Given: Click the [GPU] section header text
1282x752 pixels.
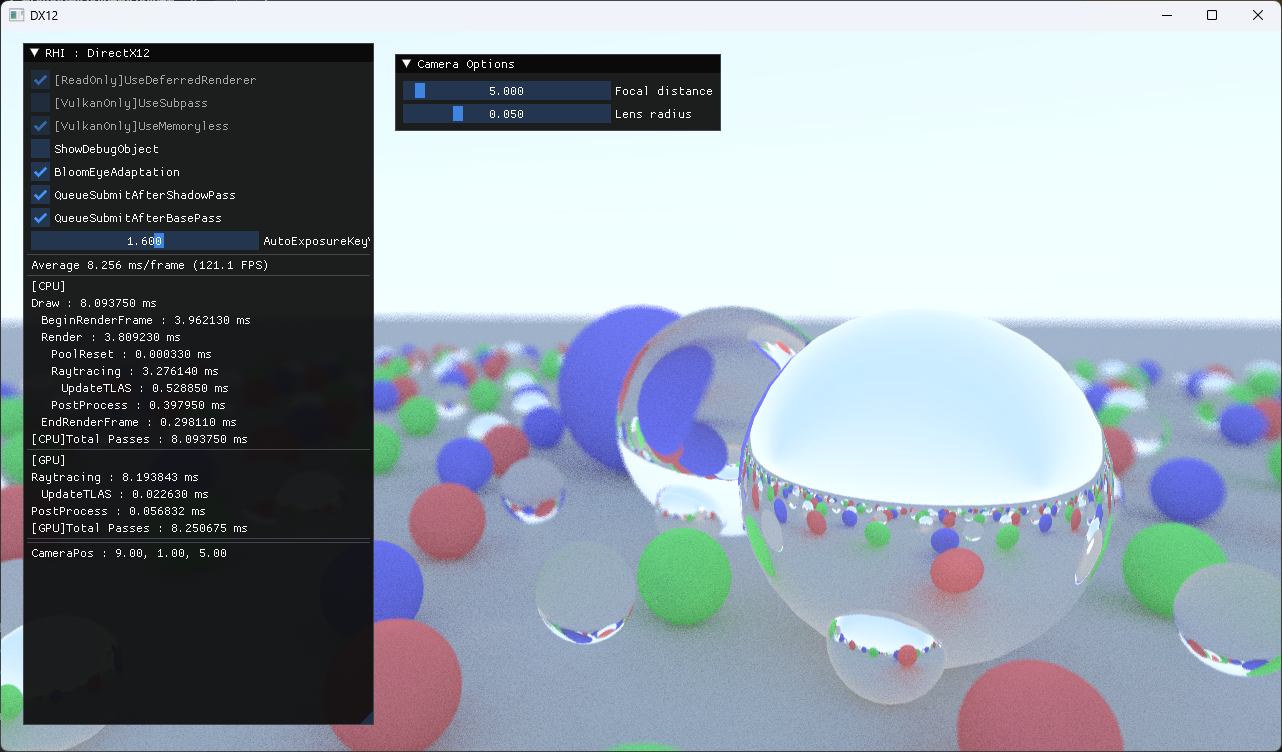Looking at the screenshot, I should (49, 460).
